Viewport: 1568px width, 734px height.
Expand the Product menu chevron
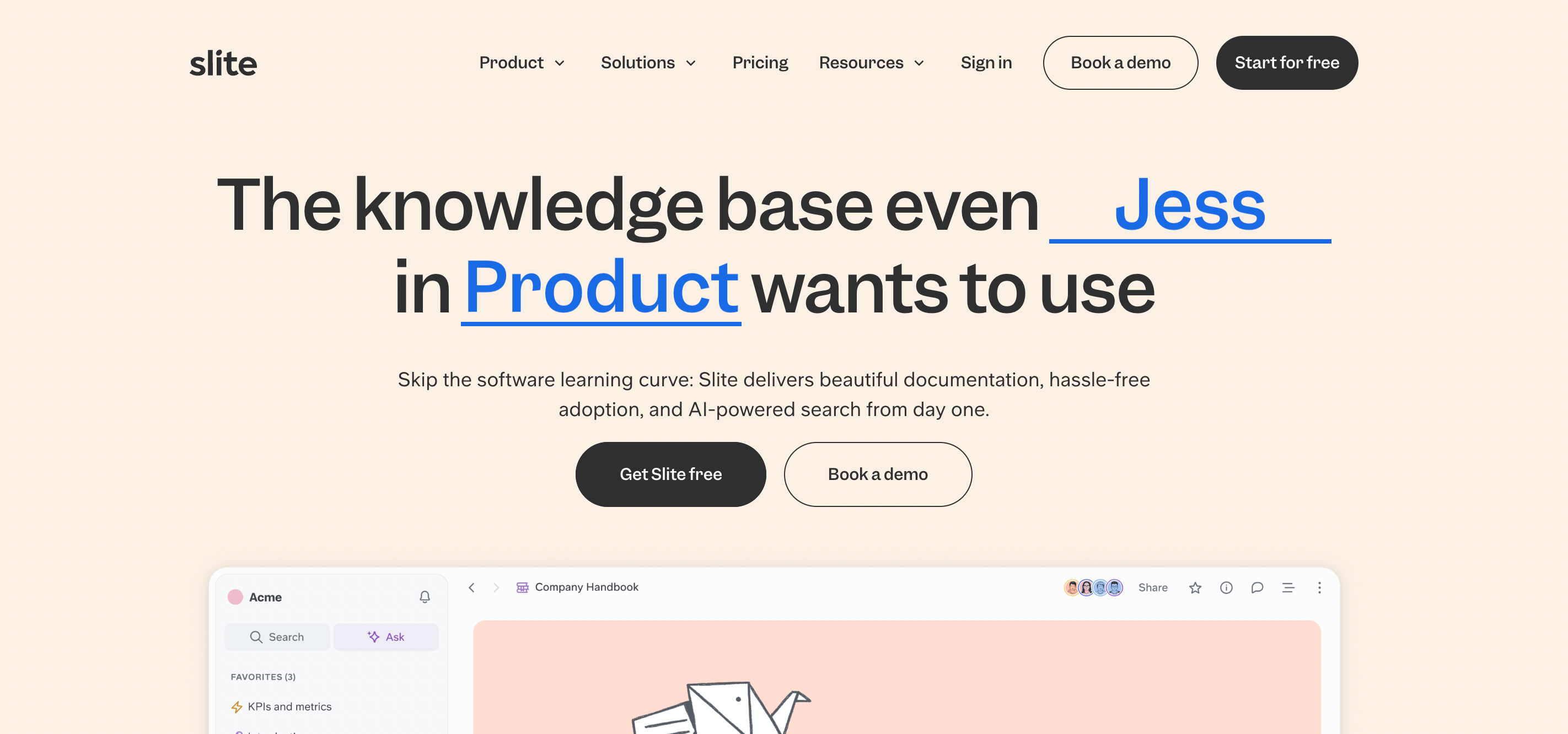point(560,63)
